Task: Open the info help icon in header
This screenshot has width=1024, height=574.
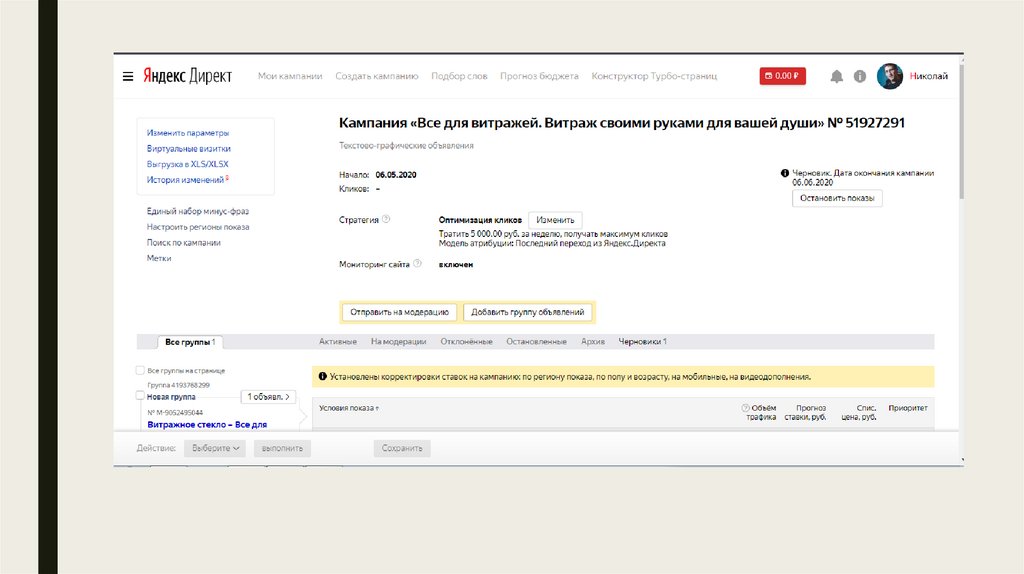Action: pos(860,76)
